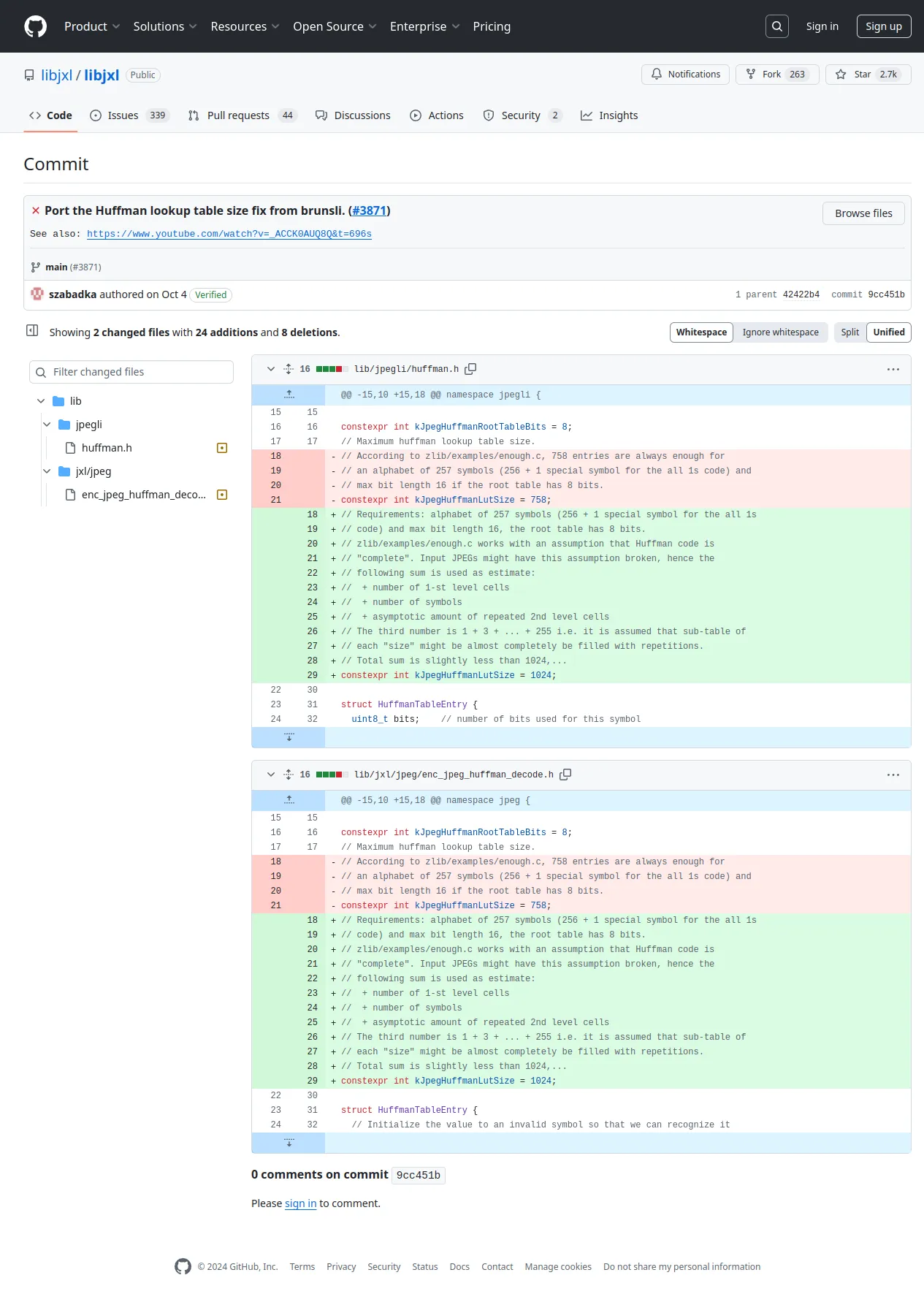Click the Verified badge

pos(211,294)
